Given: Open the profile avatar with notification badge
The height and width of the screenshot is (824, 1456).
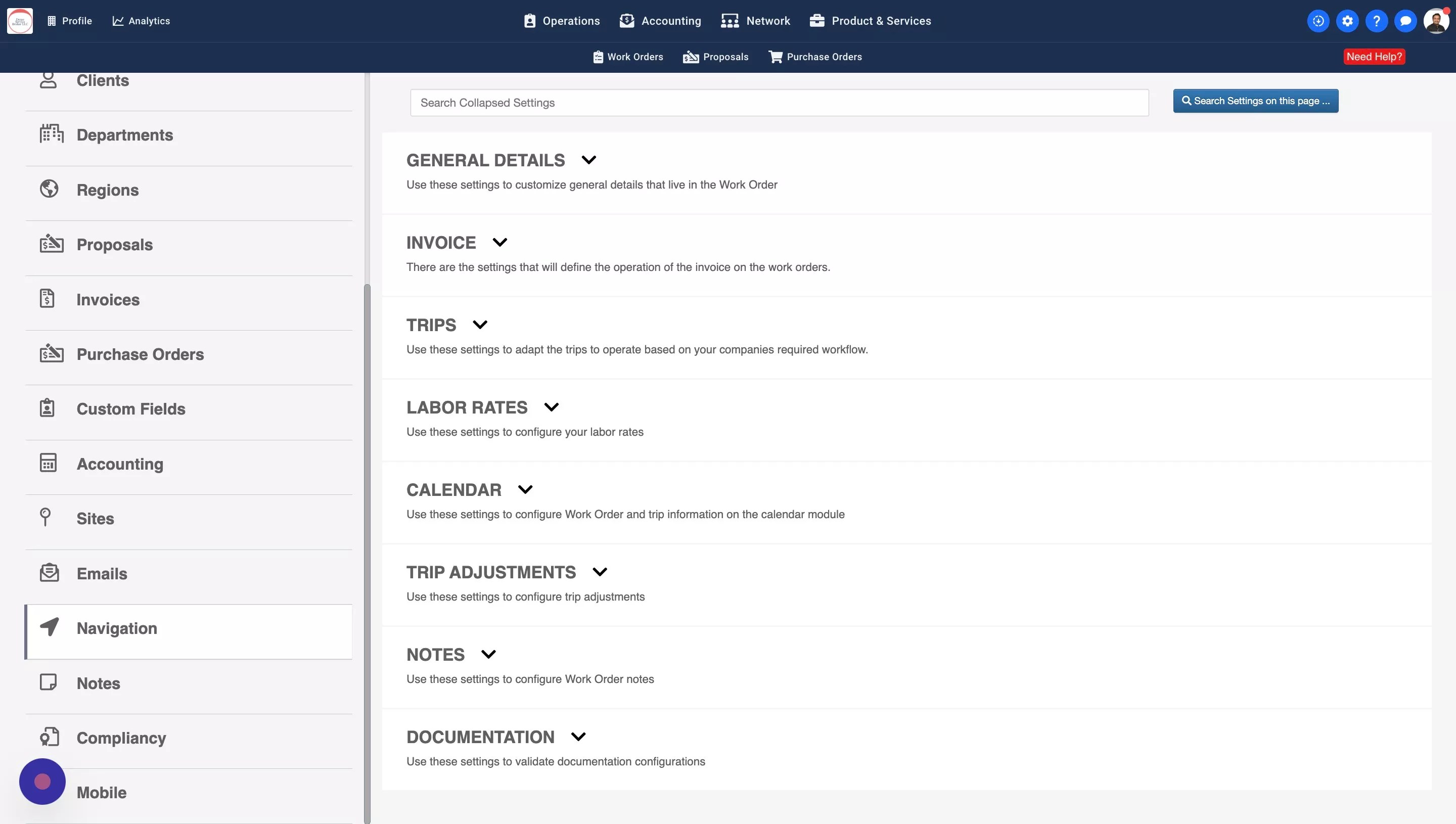Looking at the screenshot, I should click(1437, 20).
